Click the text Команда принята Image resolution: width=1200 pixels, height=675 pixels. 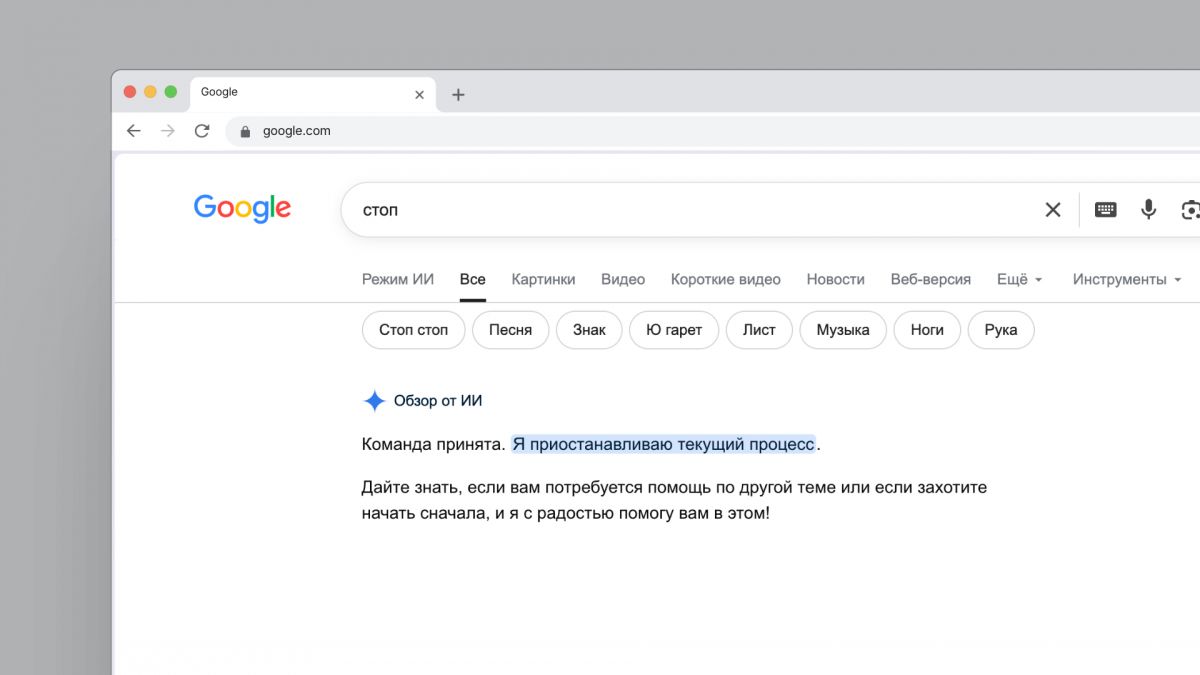coord(433,444)
